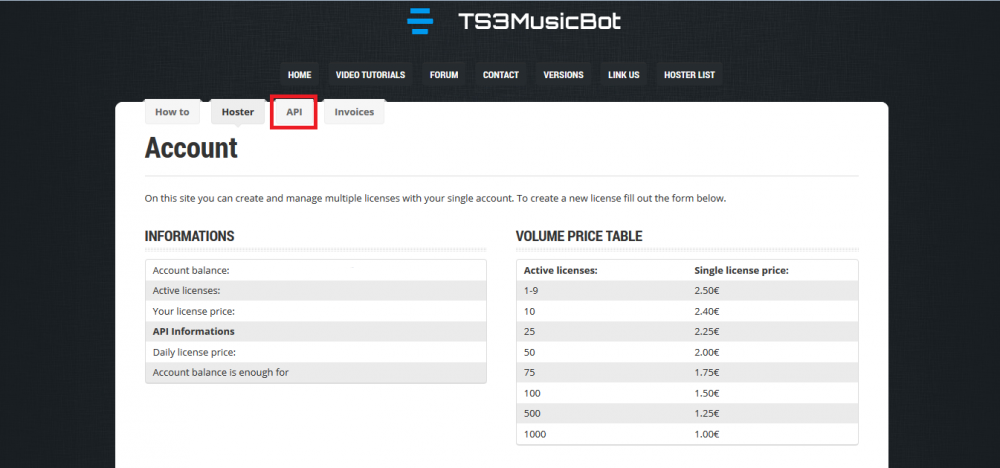
Task: Click the Account heading
Action: tap(191, 148)
